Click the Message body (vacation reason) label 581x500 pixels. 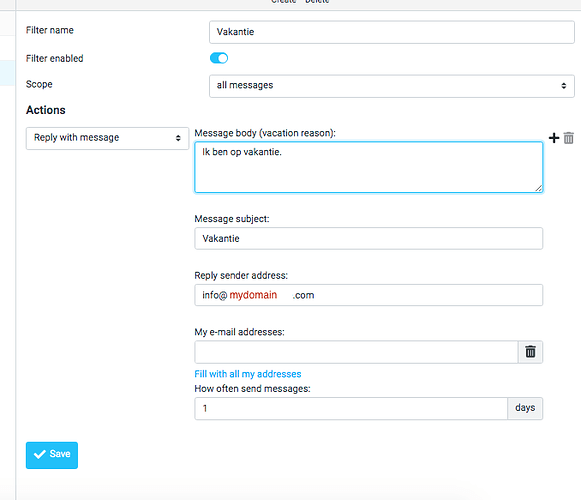pos(265,133)
